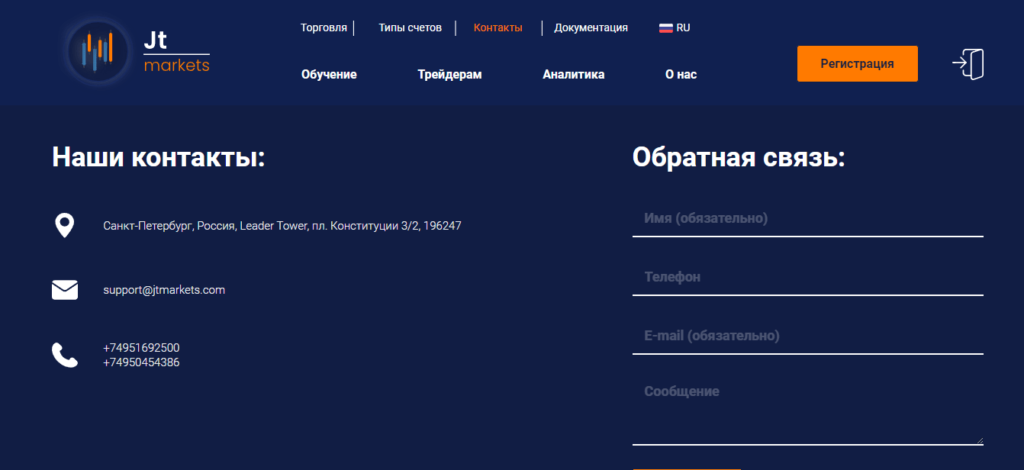Focus the Имя (обязательно) input field
Image resolution: width=1024 pixels, height=470 pixels.
tap(808, 219)
